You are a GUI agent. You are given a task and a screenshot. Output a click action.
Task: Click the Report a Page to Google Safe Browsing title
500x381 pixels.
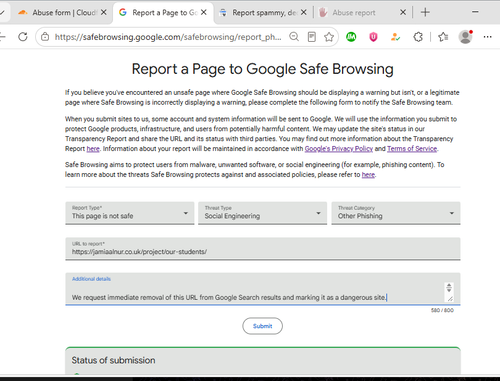point(263,69)
